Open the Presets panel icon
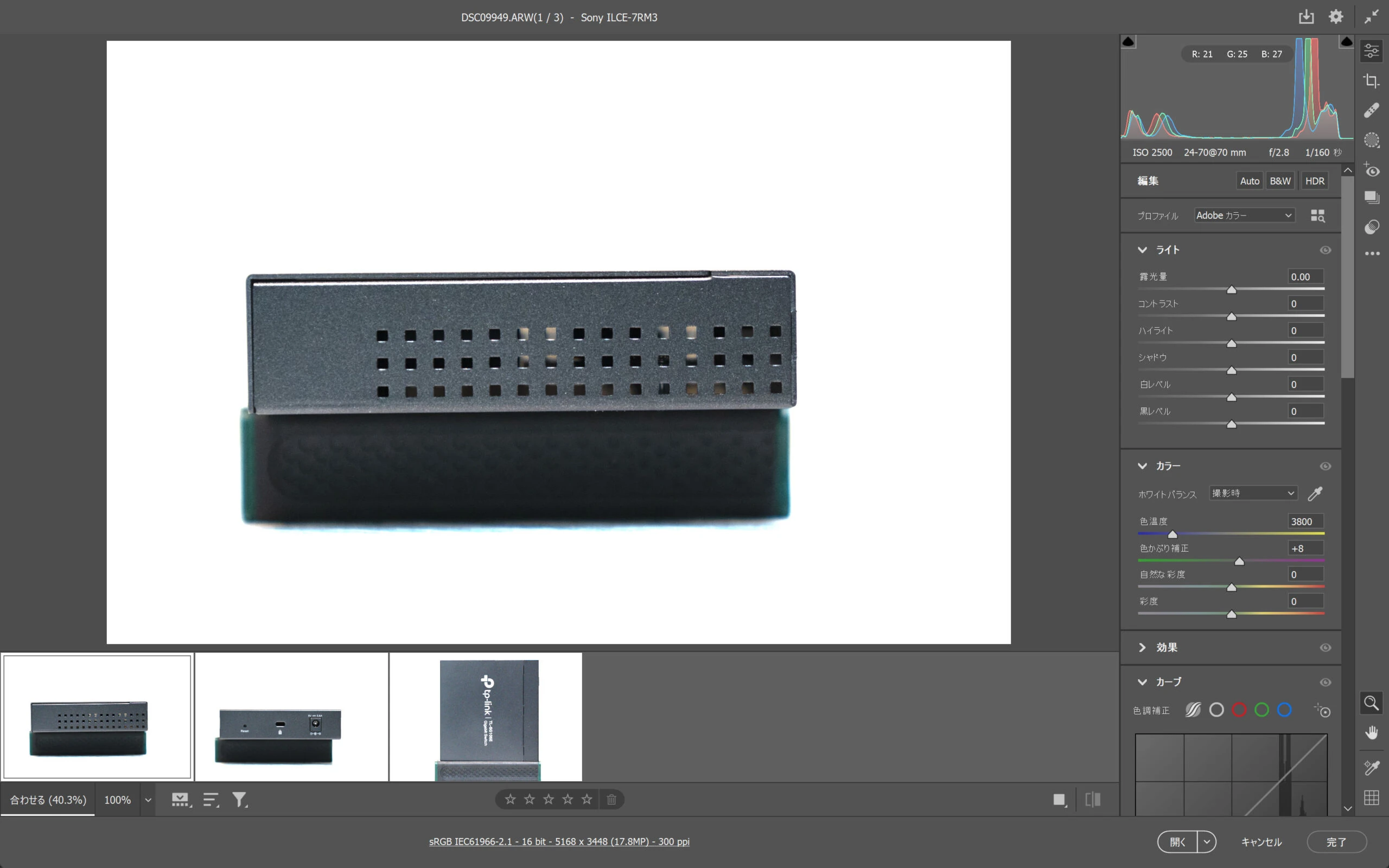Image resolution: width=1389 pixels, height=868 pixels. pyautogui.click(x=1371, y=227)
